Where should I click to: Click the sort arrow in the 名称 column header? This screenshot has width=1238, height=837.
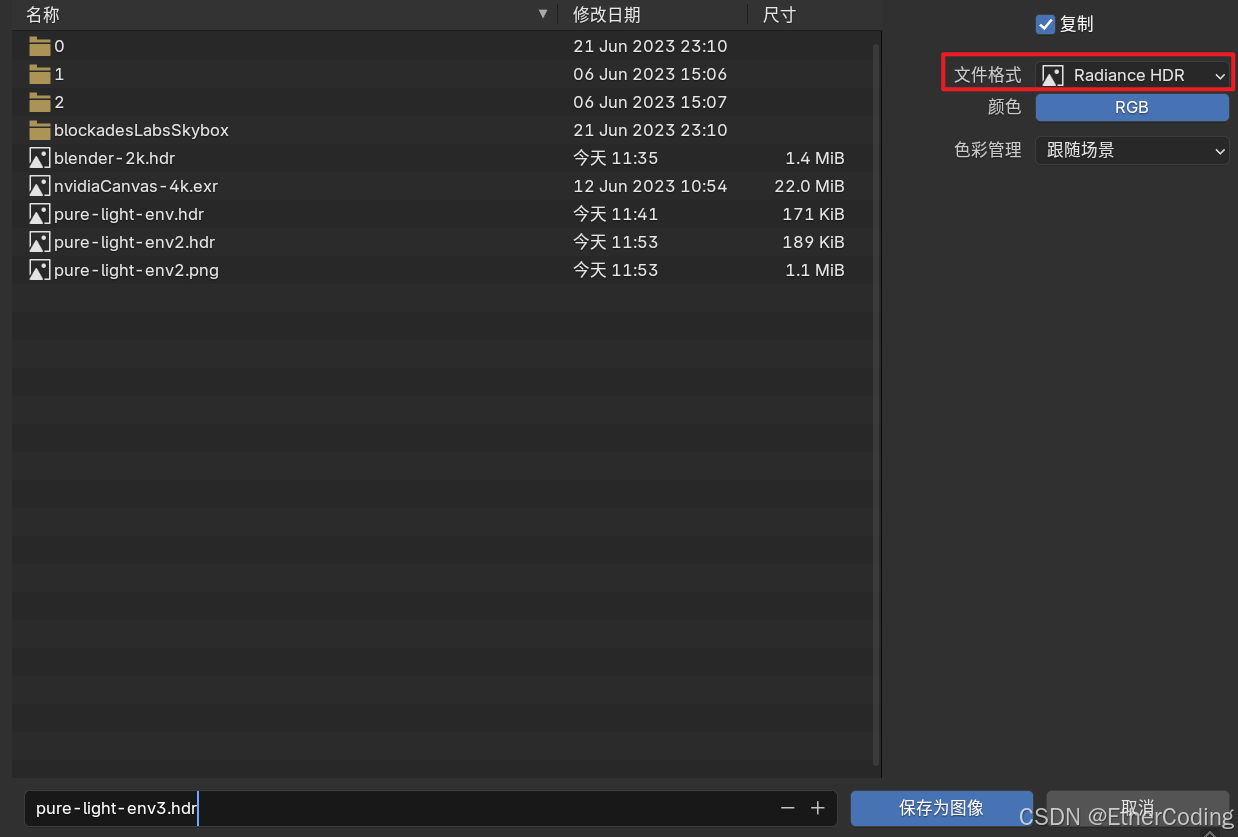(x=543, y=14)
